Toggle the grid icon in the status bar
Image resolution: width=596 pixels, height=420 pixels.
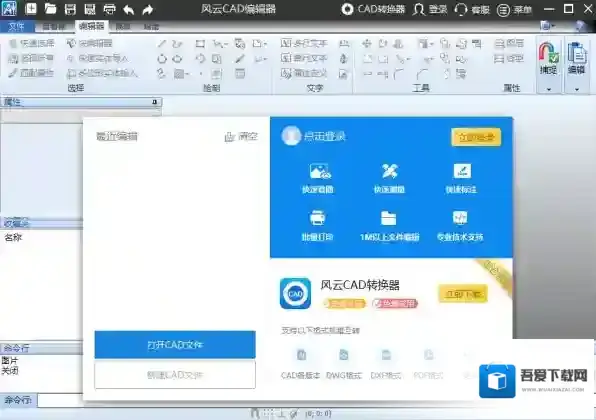pos(268,413)
